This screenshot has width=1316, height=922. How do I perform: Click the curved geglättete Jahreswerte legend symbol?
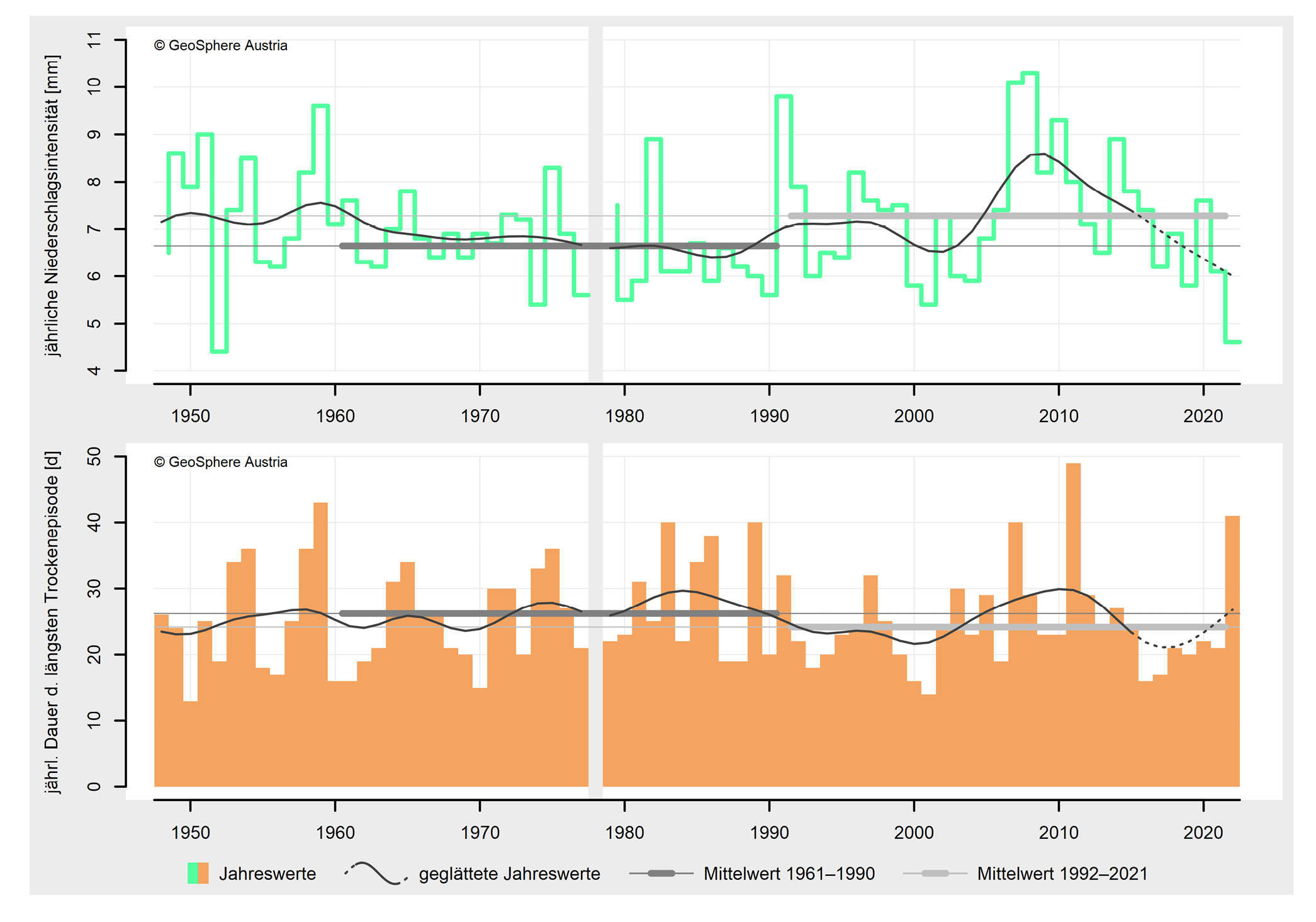(x=376, y=873)
